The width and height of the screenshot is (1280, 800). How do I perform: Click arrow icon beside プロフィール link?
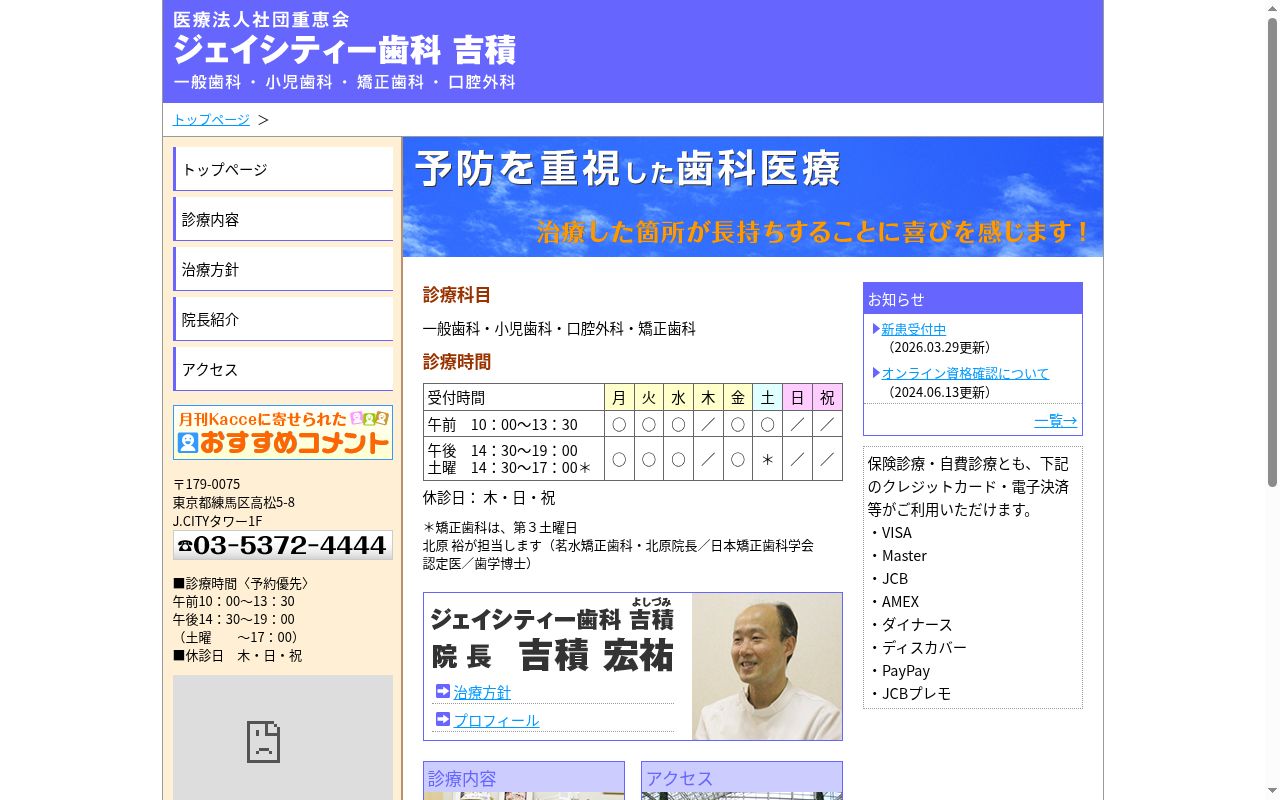point(443,719)
